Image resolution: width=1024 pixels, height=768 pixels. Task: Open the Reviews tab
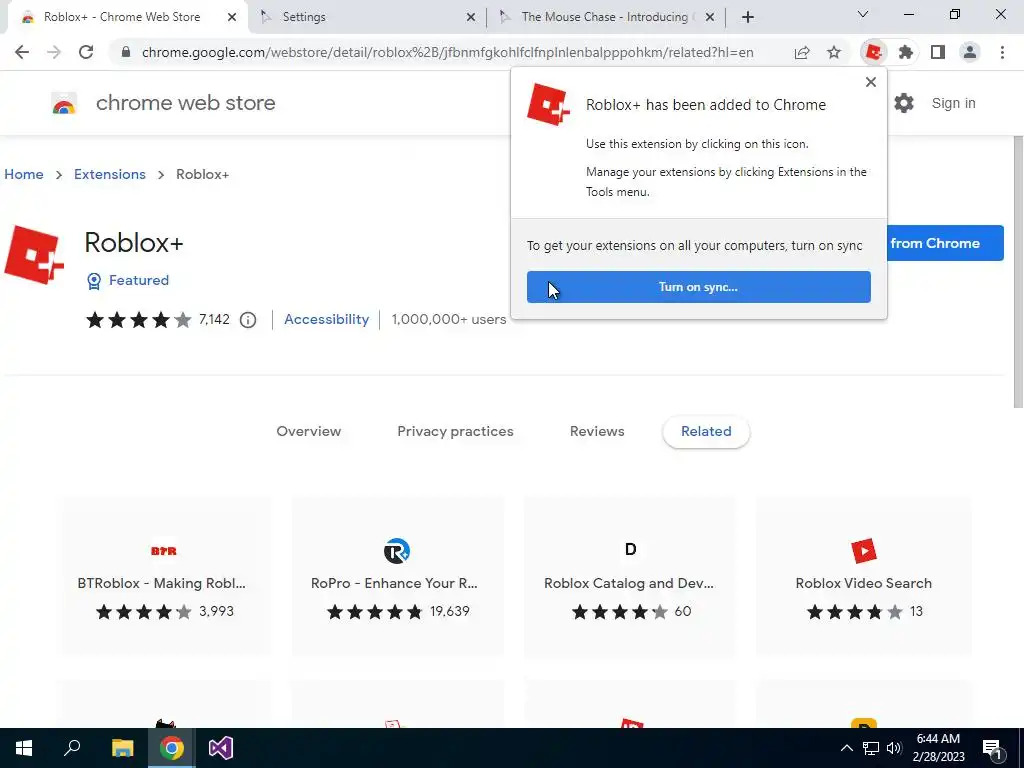click(x=597, y=432)
